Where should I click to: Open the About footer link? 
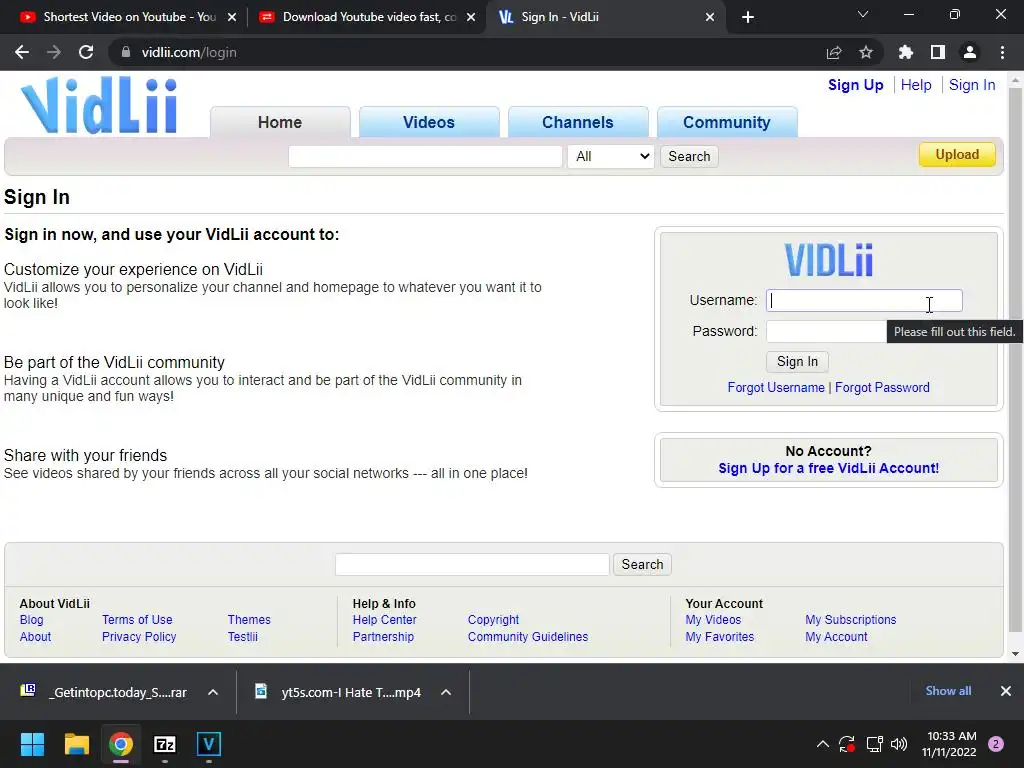tap(35, 637)
